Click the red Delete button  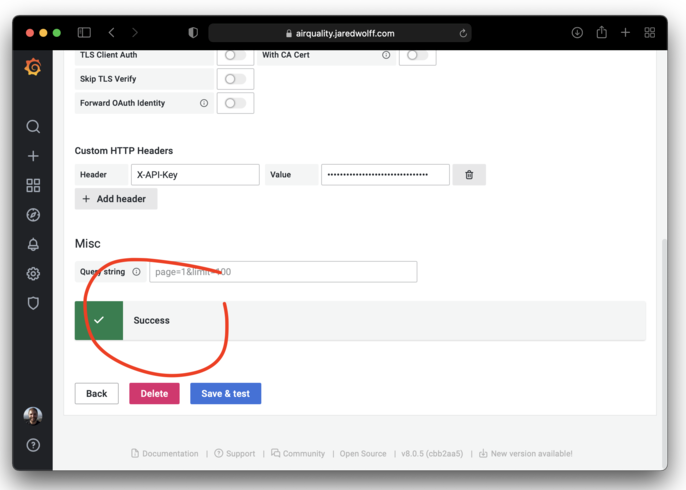point(154,393)
